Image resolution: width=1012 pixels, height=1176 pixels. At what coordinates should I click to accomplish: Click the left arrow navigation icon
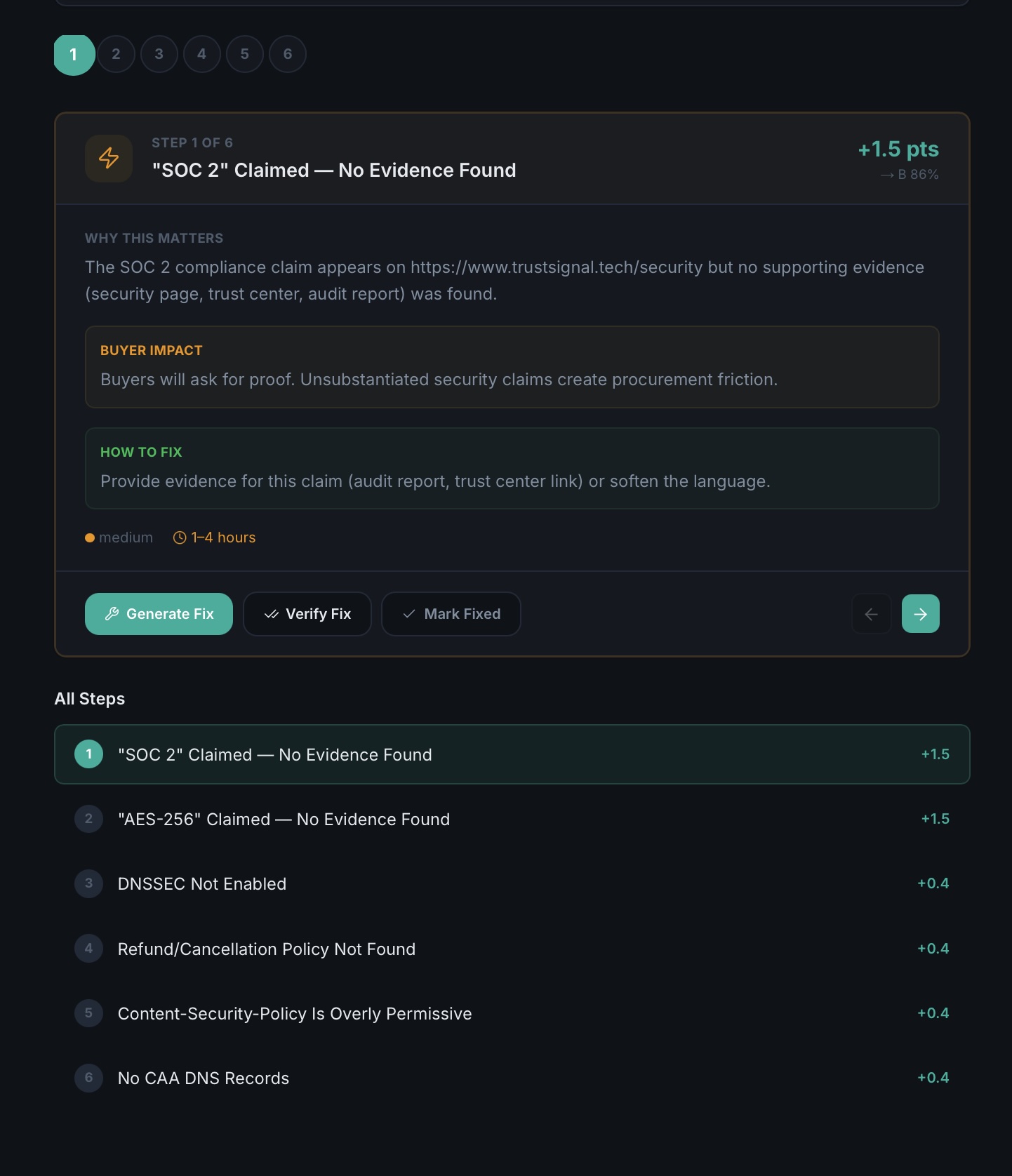point(871,613)
